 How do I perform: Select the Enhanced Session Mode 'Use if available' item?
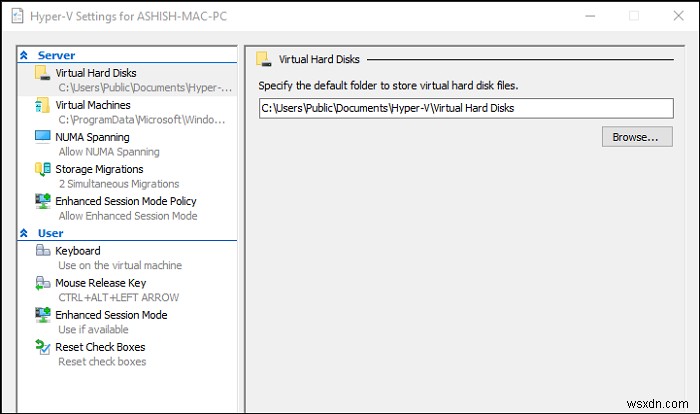[111, 315]
